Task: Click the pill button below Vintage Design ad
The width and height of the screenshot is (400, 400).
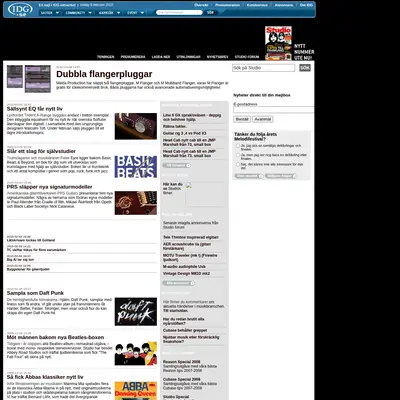Action: pyautogui.click(x=179, y=283)
